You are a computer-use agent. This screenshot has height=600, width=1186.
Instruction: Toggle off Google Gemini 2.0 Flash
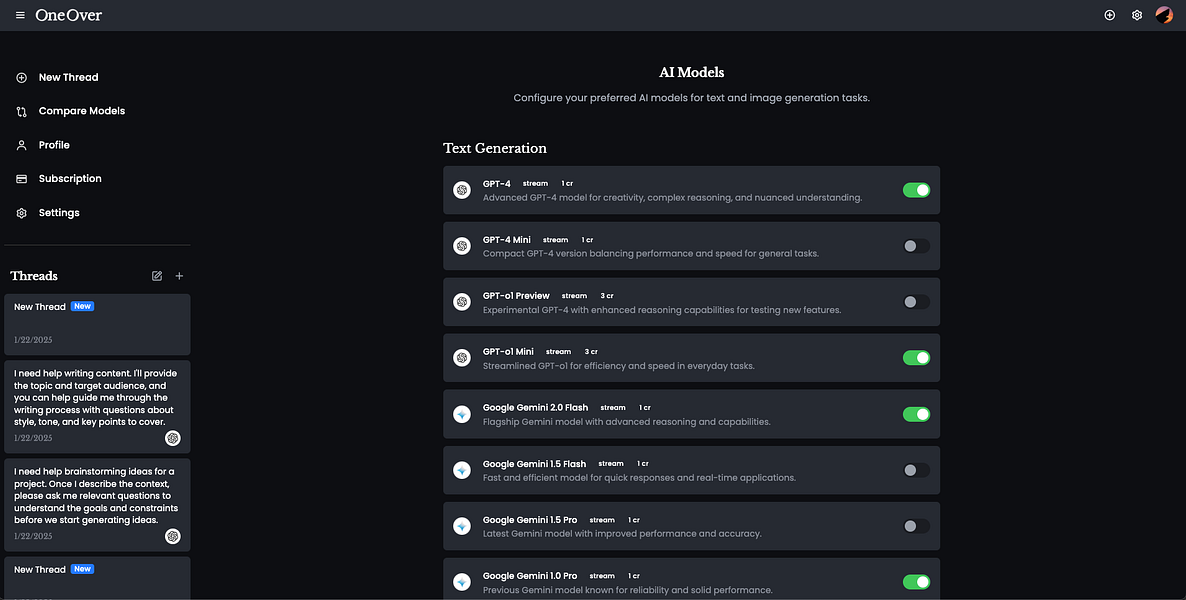(x=916, y=414)
